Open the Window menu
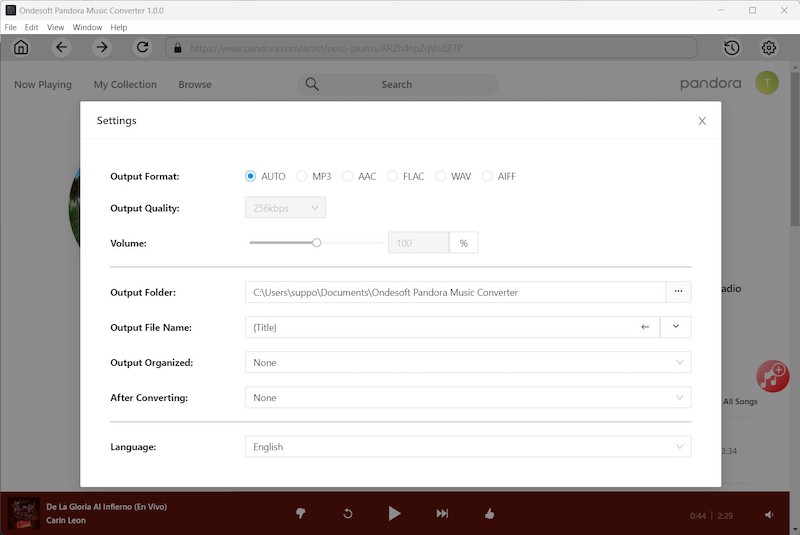This screenshot has width=800, height=535. [x=87, y=27]
